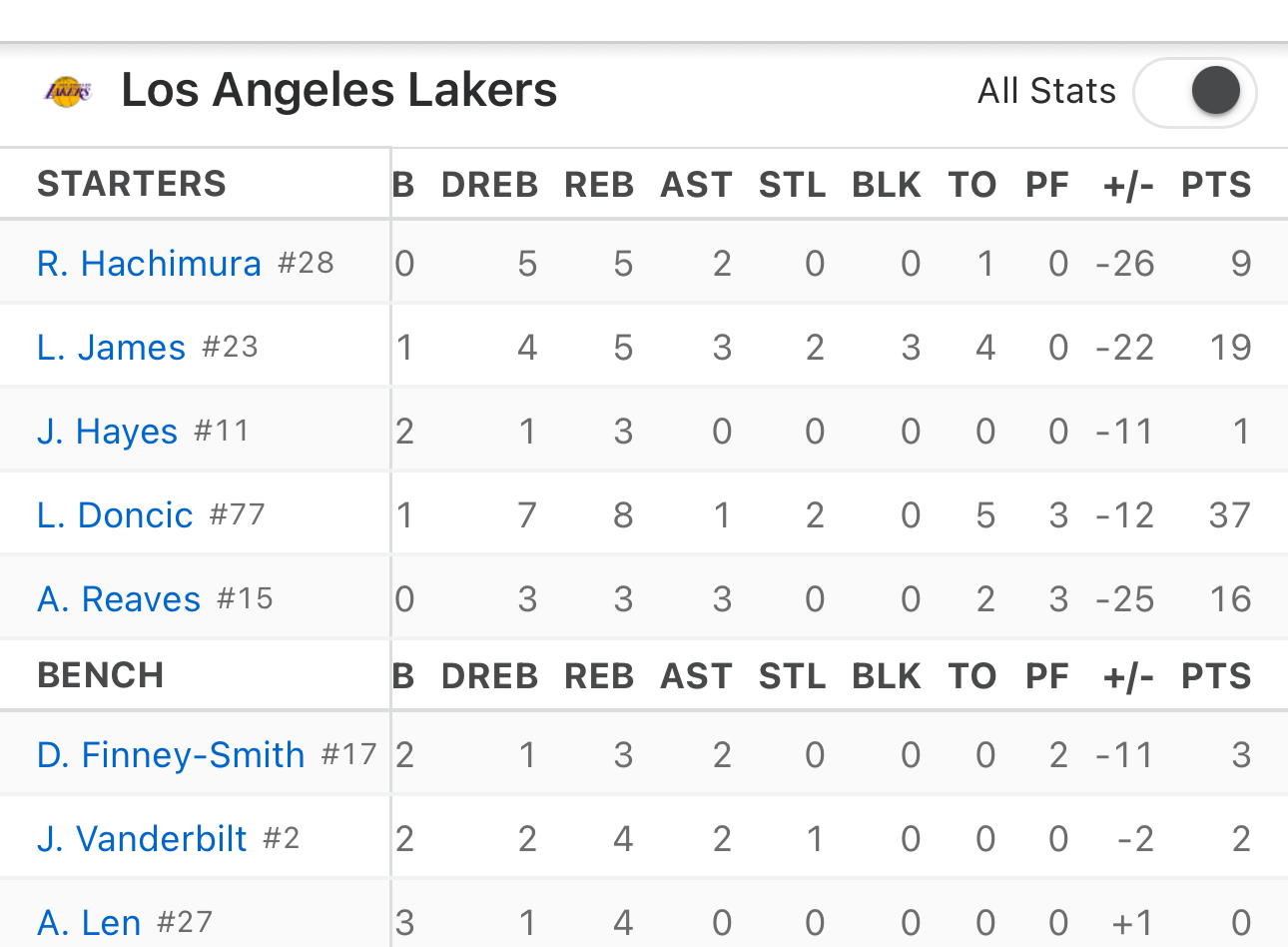Click the starters +/- column header
This screenshot has height=947, width=1288.
pos(1128,185)
